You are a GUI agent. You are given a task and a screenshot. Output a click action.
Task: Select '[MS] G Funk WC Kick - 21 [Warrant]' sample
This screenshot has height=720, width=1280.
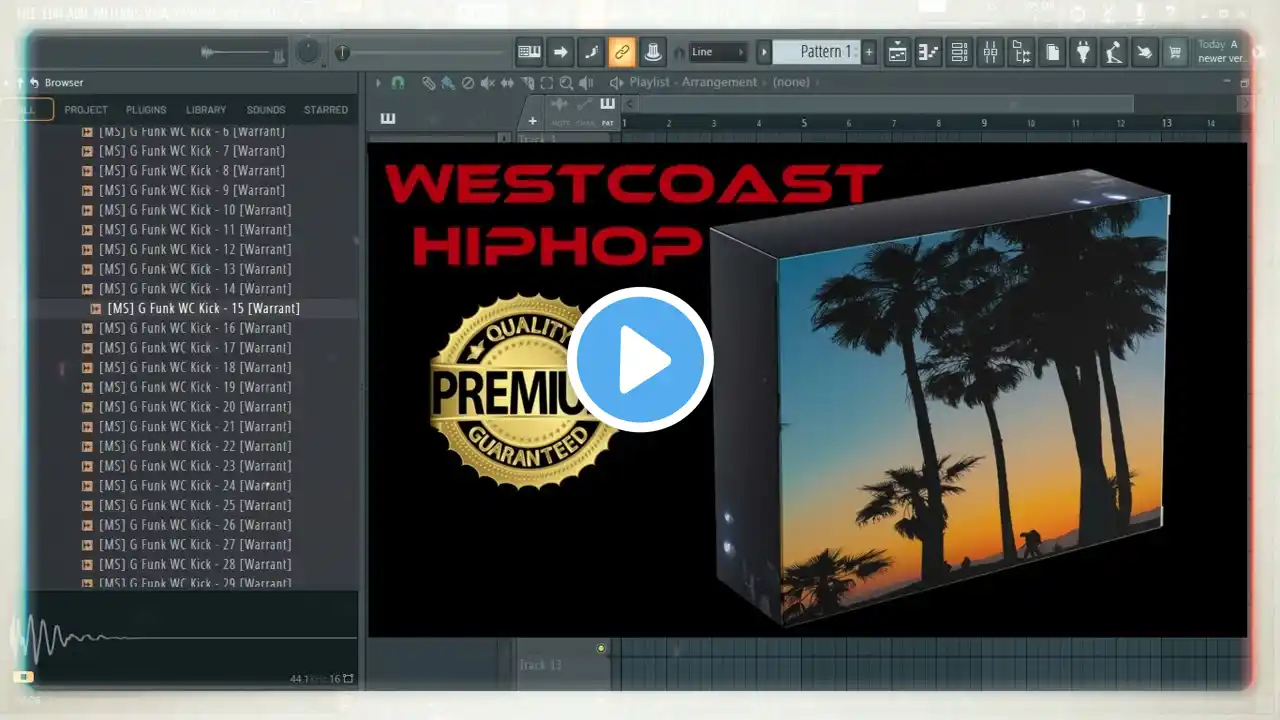tap(193, 427)
